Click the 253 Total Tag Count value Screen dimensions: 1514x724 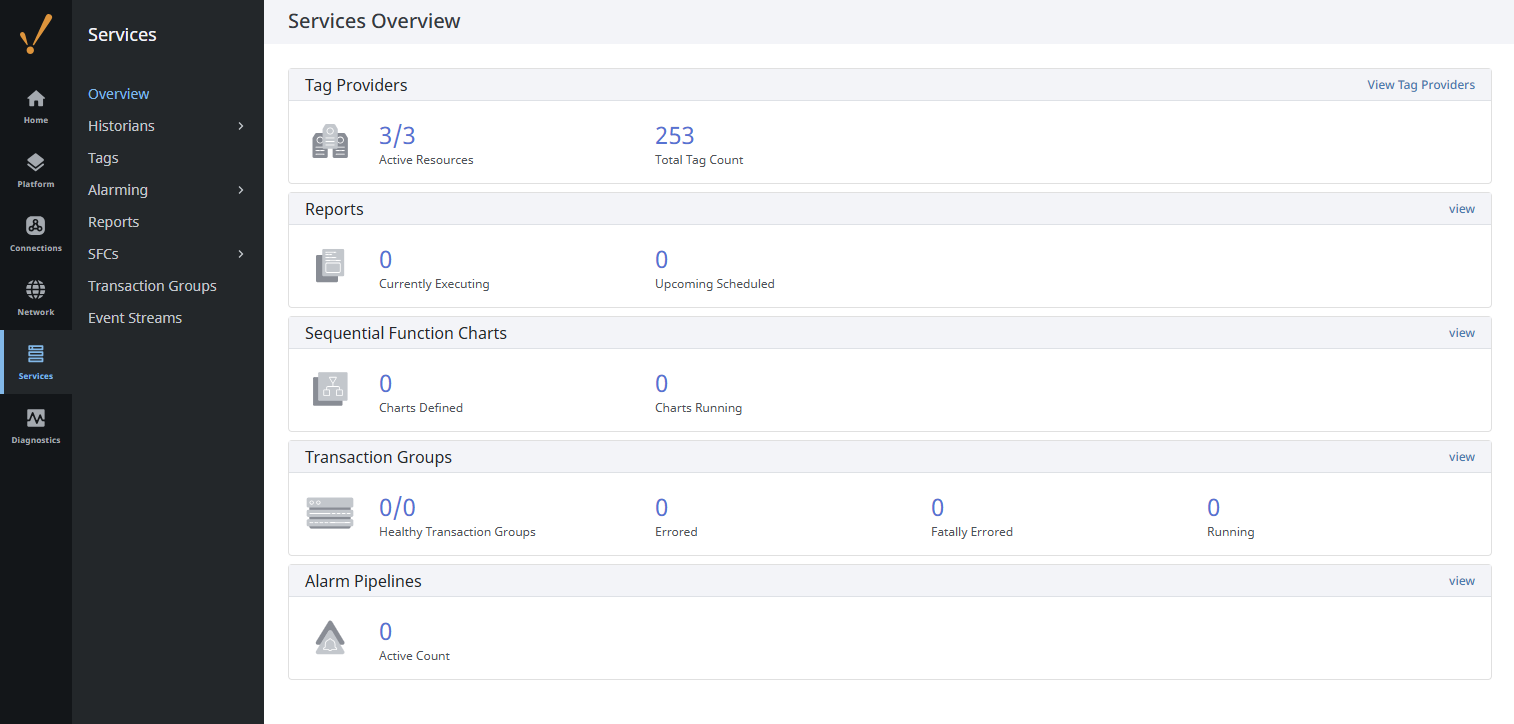point(675,136)
